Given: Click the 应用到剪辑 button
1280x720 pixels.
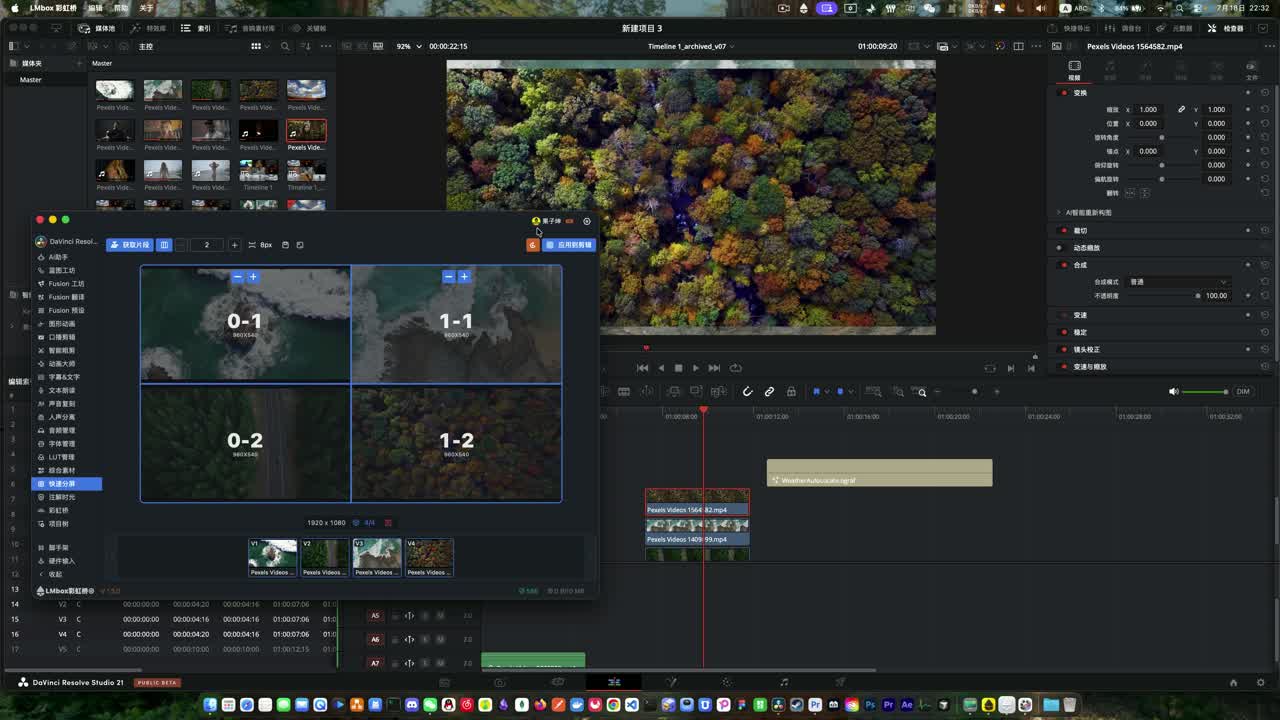Looking at the screenshot, I should pos(569,245).
